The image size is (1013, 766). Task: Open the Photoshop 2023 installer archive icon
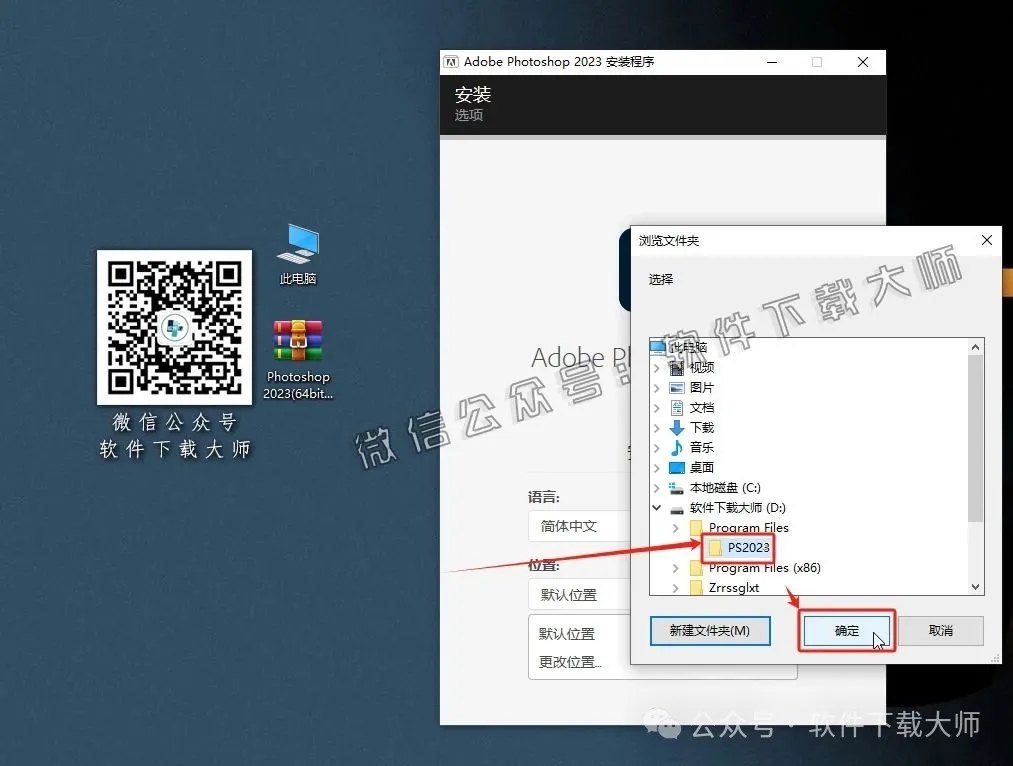pos(296,340)
